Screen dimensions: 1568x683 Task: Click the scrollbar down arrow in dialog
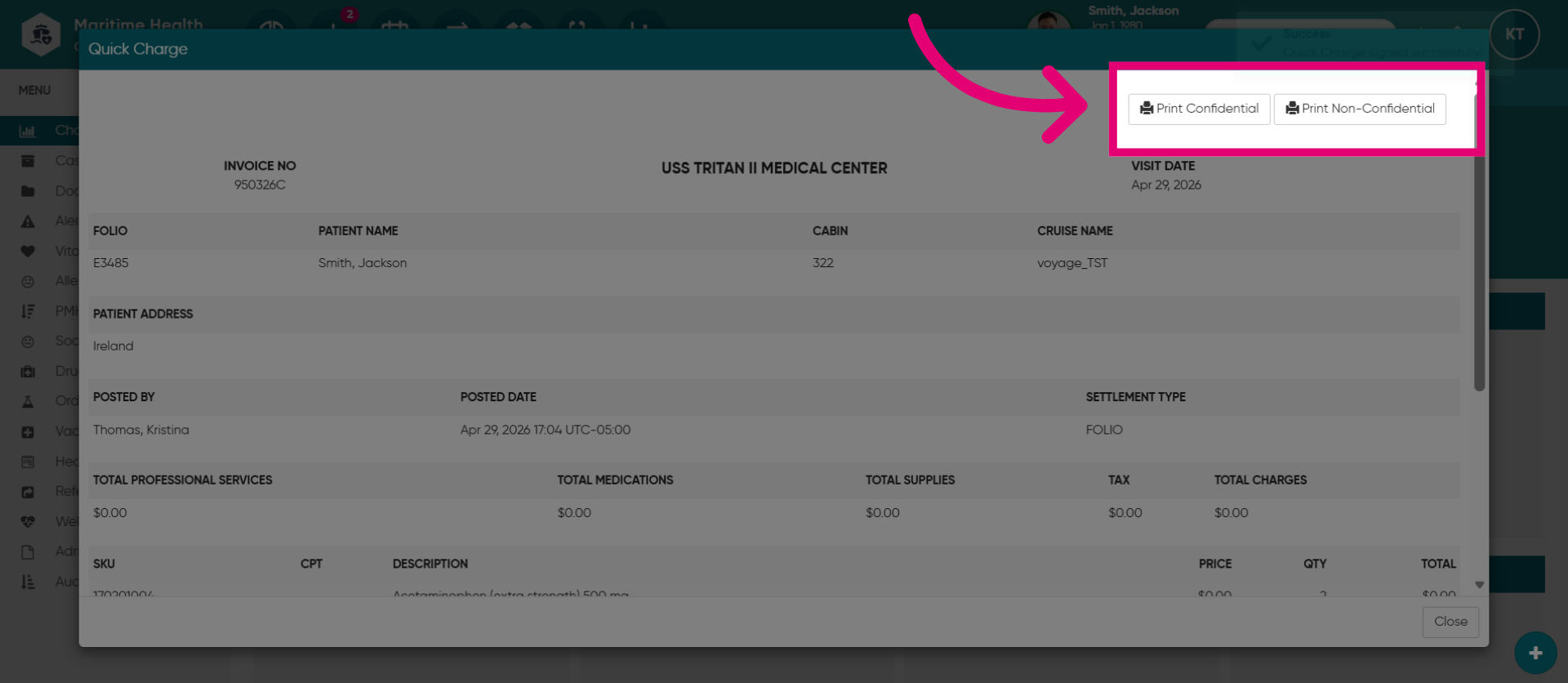1479,585
